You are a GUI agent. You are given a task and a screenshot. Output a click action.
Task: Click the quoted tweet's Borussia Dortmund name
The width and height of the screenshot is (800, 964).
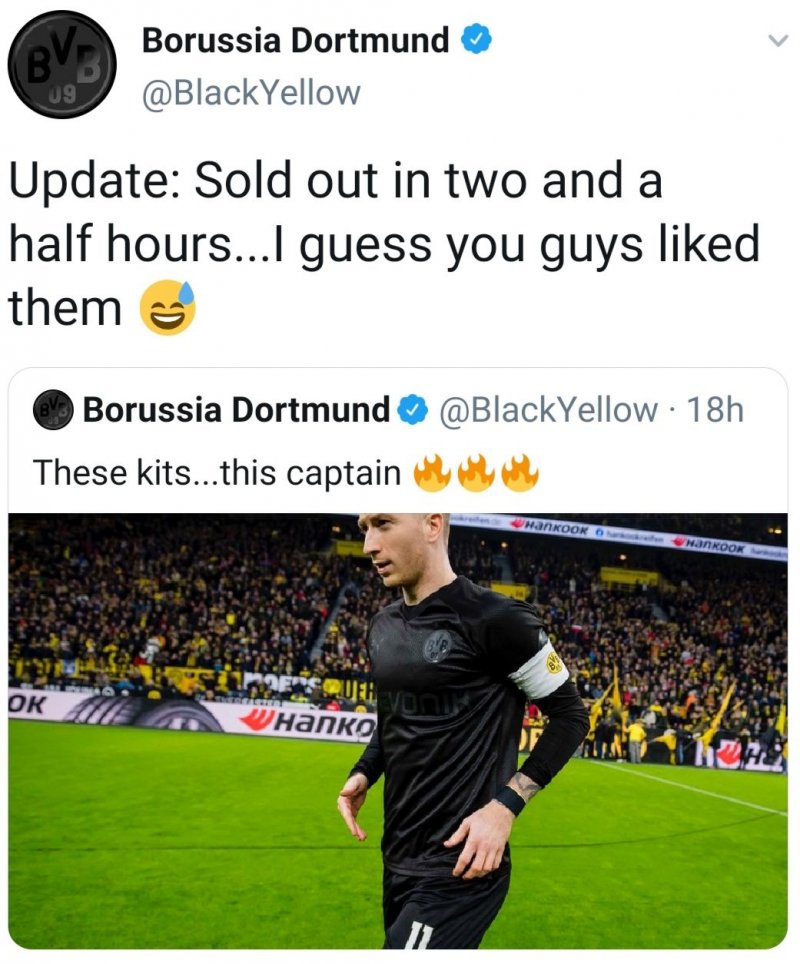237,410
